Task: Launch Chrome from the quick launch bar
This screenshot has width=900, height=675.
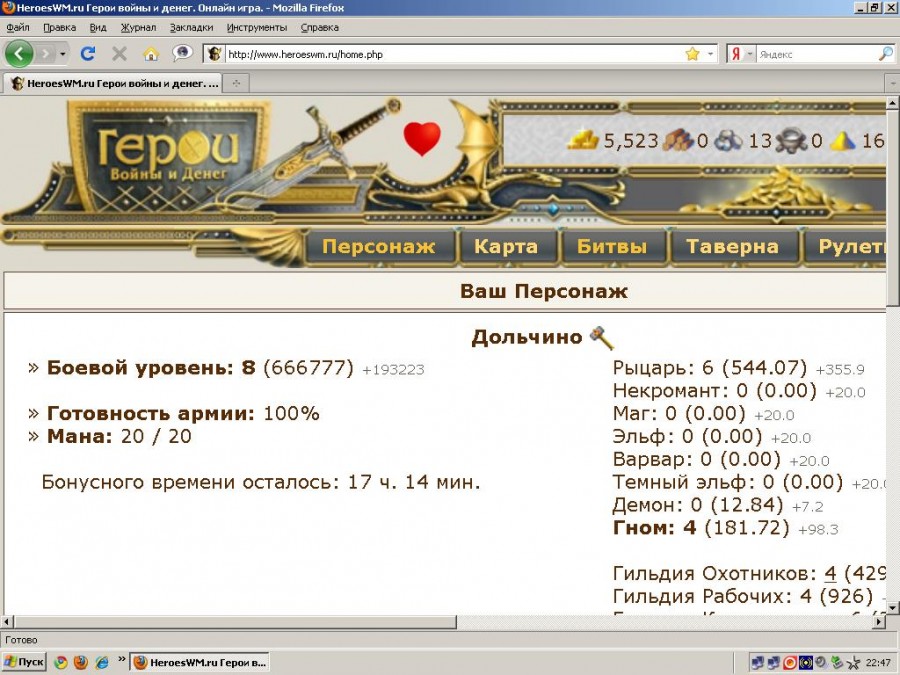Action: 61,662
